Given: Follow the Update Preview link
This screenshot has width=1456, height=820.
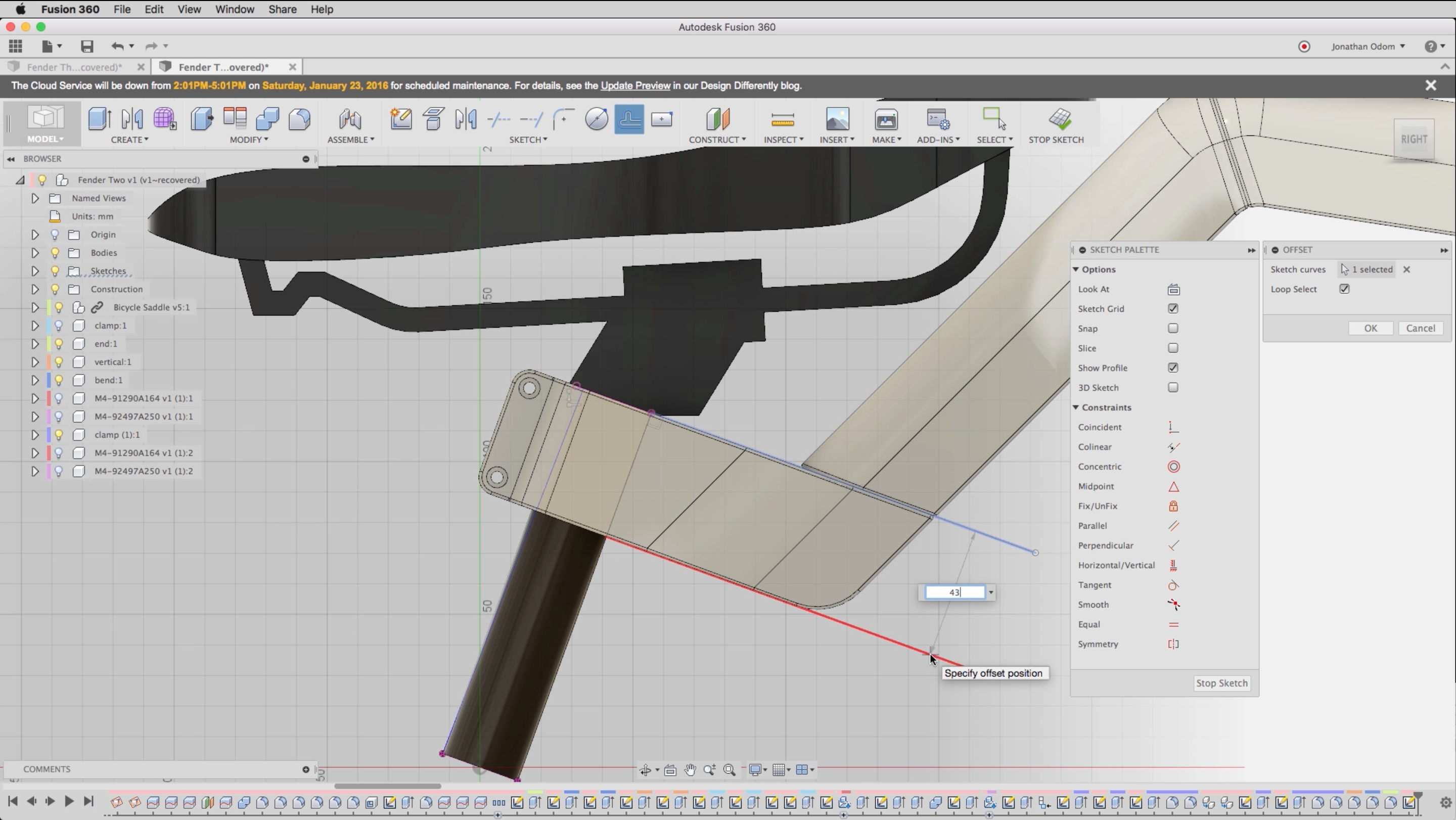Looking at the screenshot, I should [x=635, y=85].
